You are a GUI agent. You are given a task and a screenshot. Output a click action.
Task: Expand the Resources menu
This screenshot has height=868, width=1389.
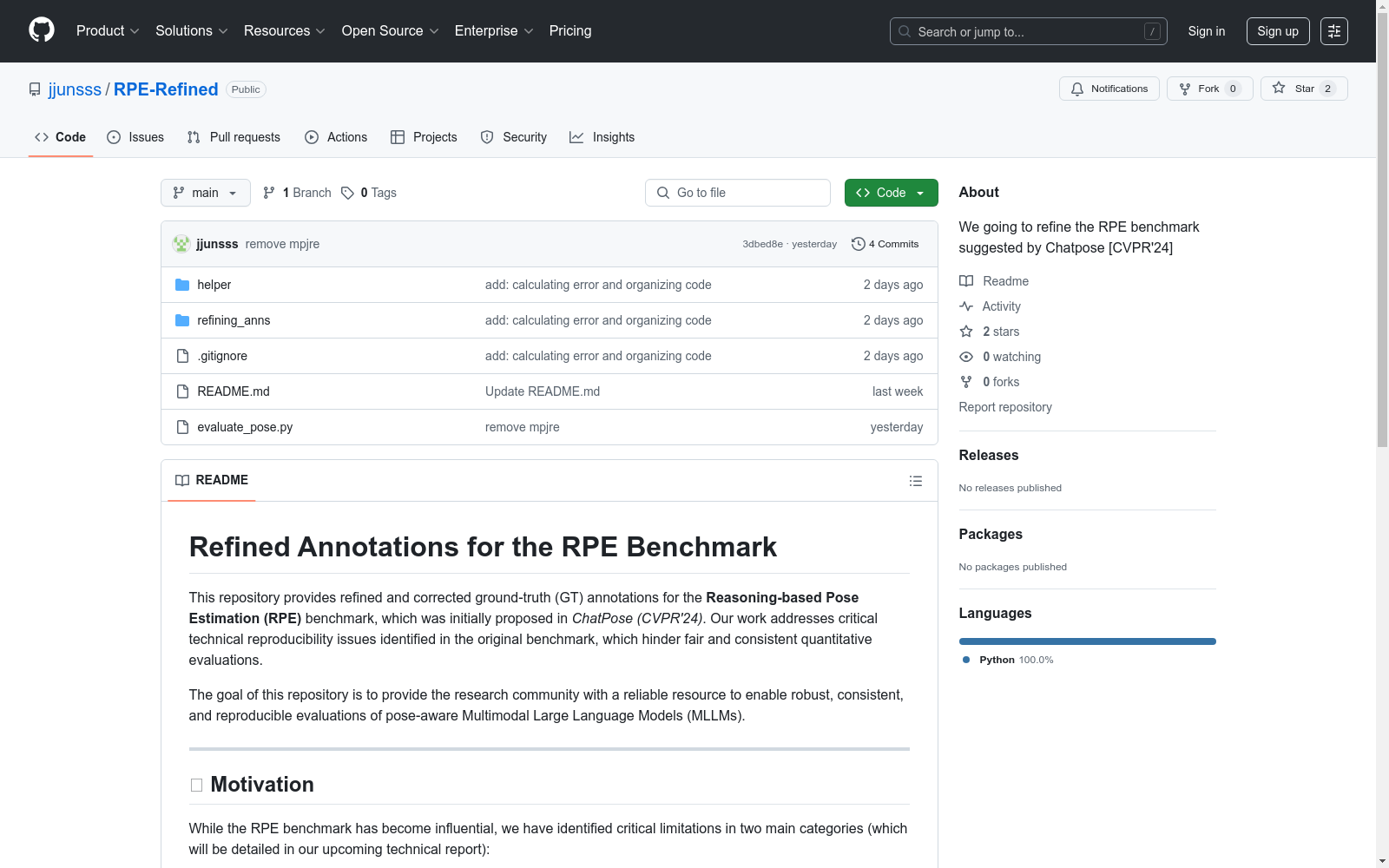click(x=285, y=31)
